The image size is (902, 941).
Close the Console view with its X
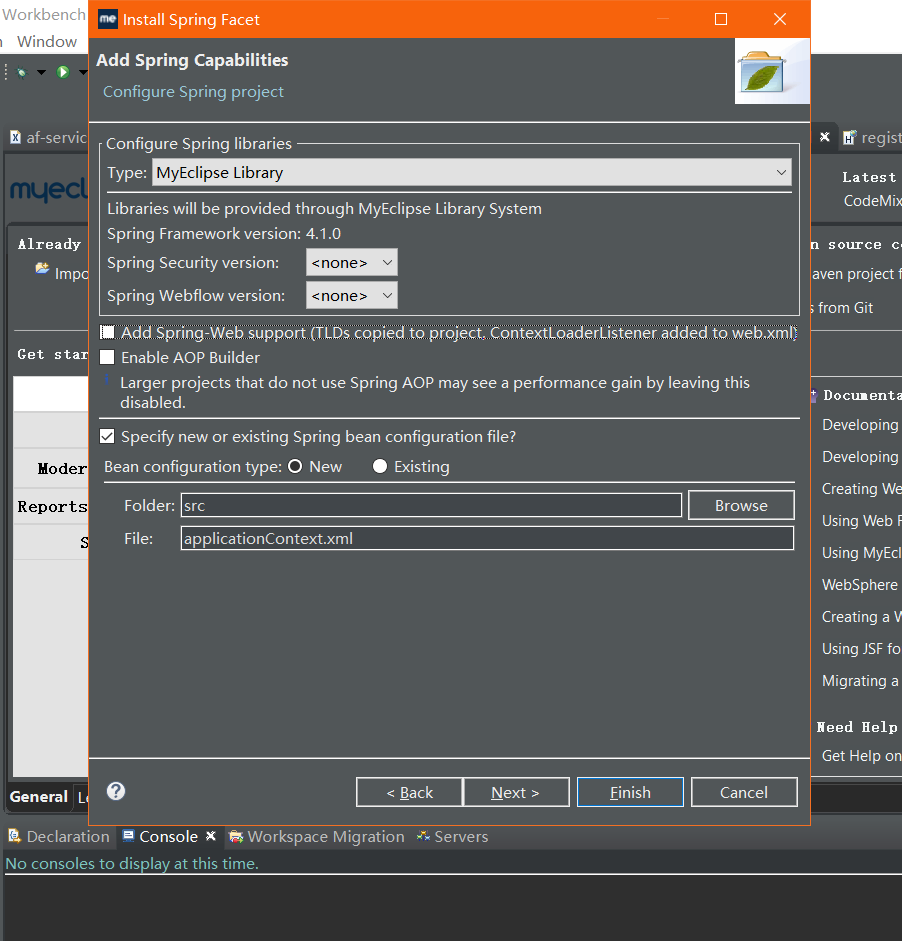coord(211,835)
